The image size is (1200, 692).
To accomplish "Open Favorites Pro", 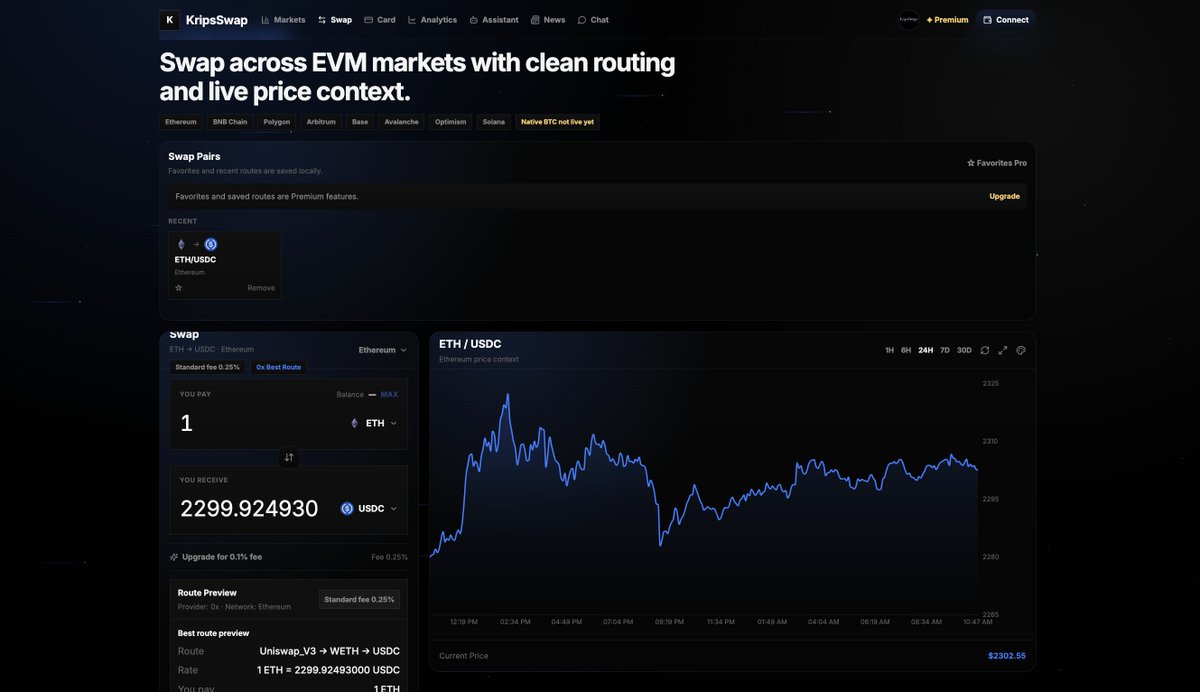I will click(x=996, y=163).
